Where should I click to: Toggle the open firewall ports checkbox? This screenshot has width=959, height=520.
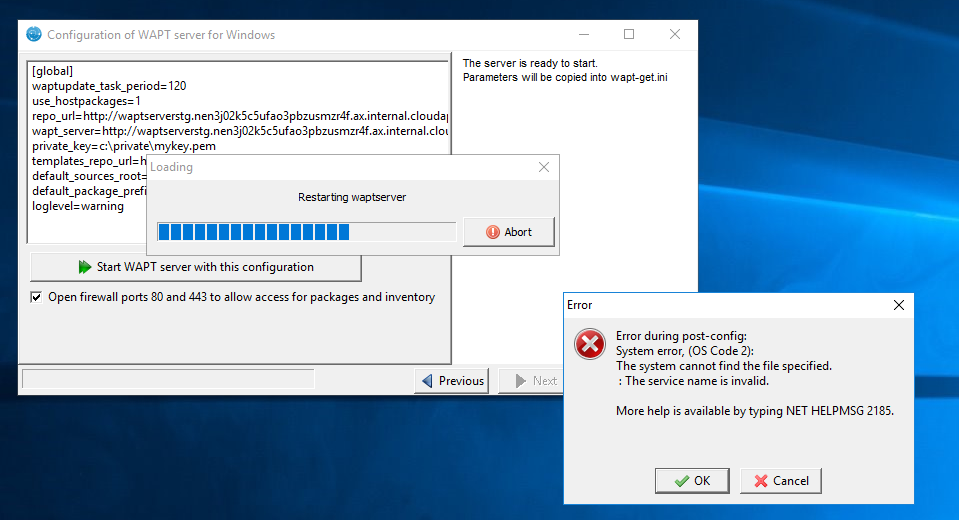click(x=37, y=297)
